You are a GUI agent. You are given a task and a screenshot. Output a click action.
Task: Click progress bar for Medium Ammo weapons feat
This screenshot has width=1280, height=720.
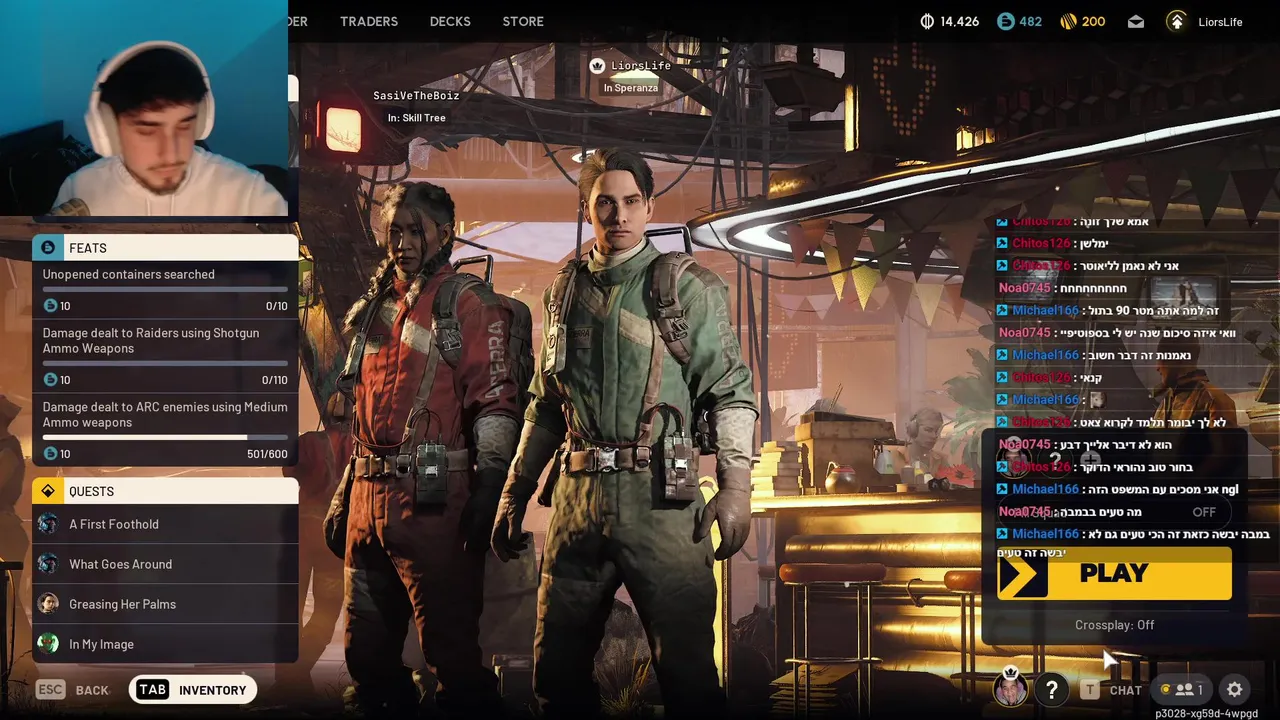point(165,437)
